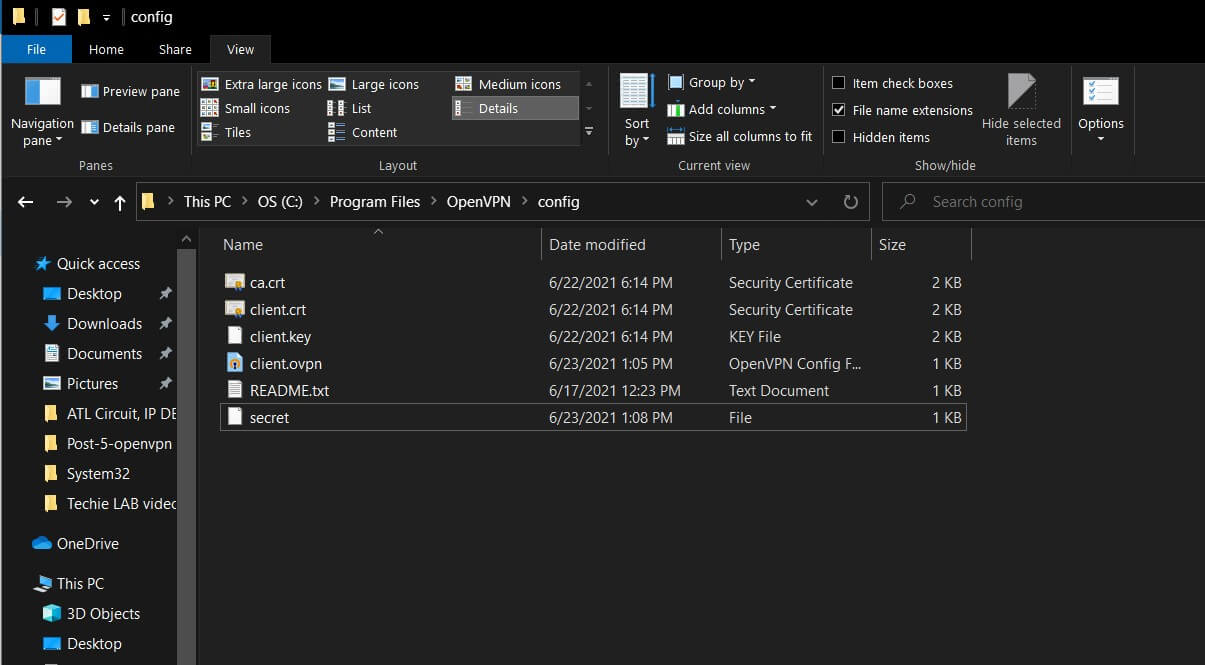Show Hidden items
Screen dimensions: 1205x665
(839, 137)
